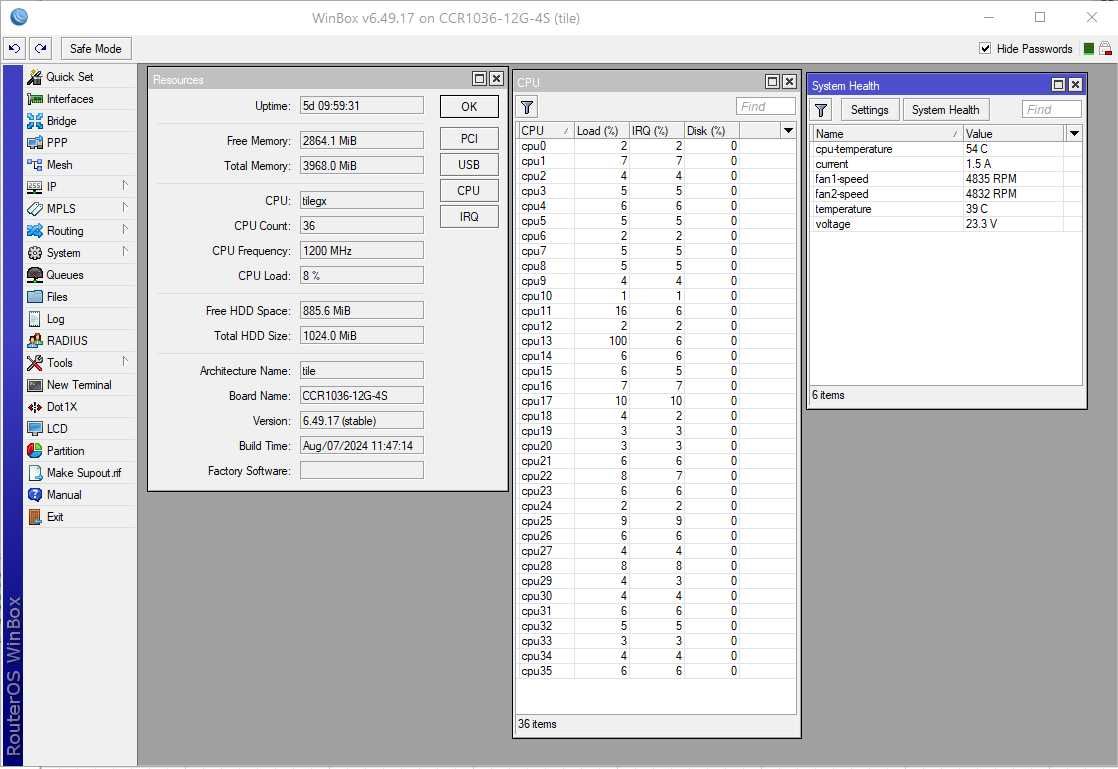Click the System Health button
This screenshot has width=1118, height=769.
pyautogui.click(x=945, y=110)
